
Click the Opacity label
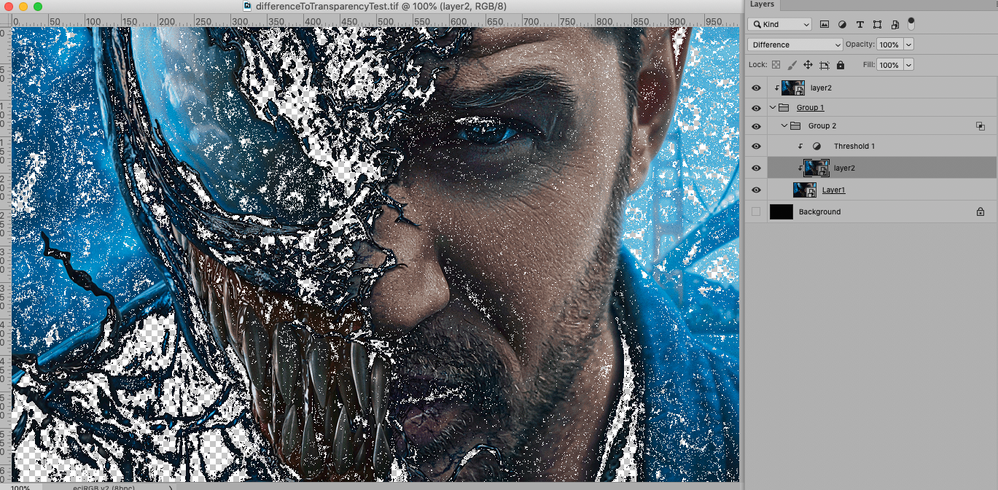[860, 45]
